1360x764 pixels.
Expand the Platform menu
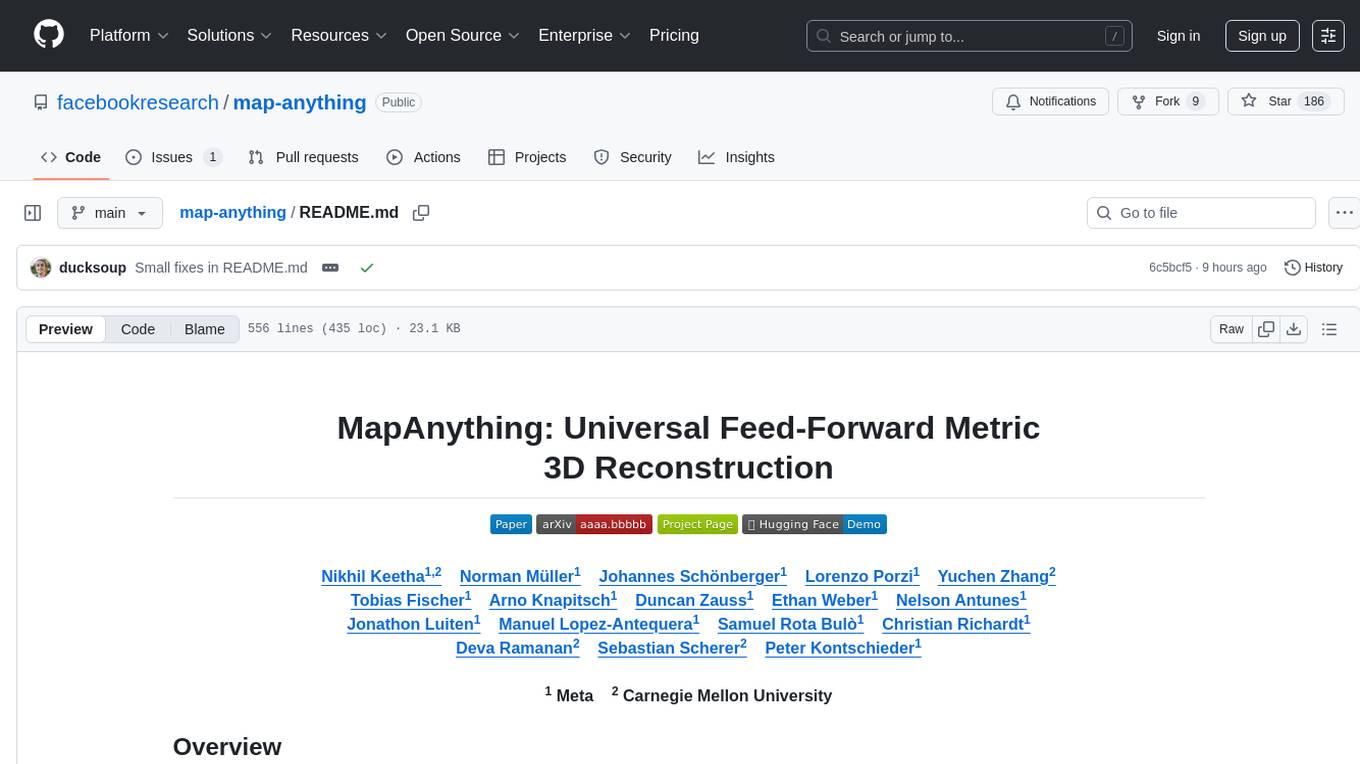(129, 35)
